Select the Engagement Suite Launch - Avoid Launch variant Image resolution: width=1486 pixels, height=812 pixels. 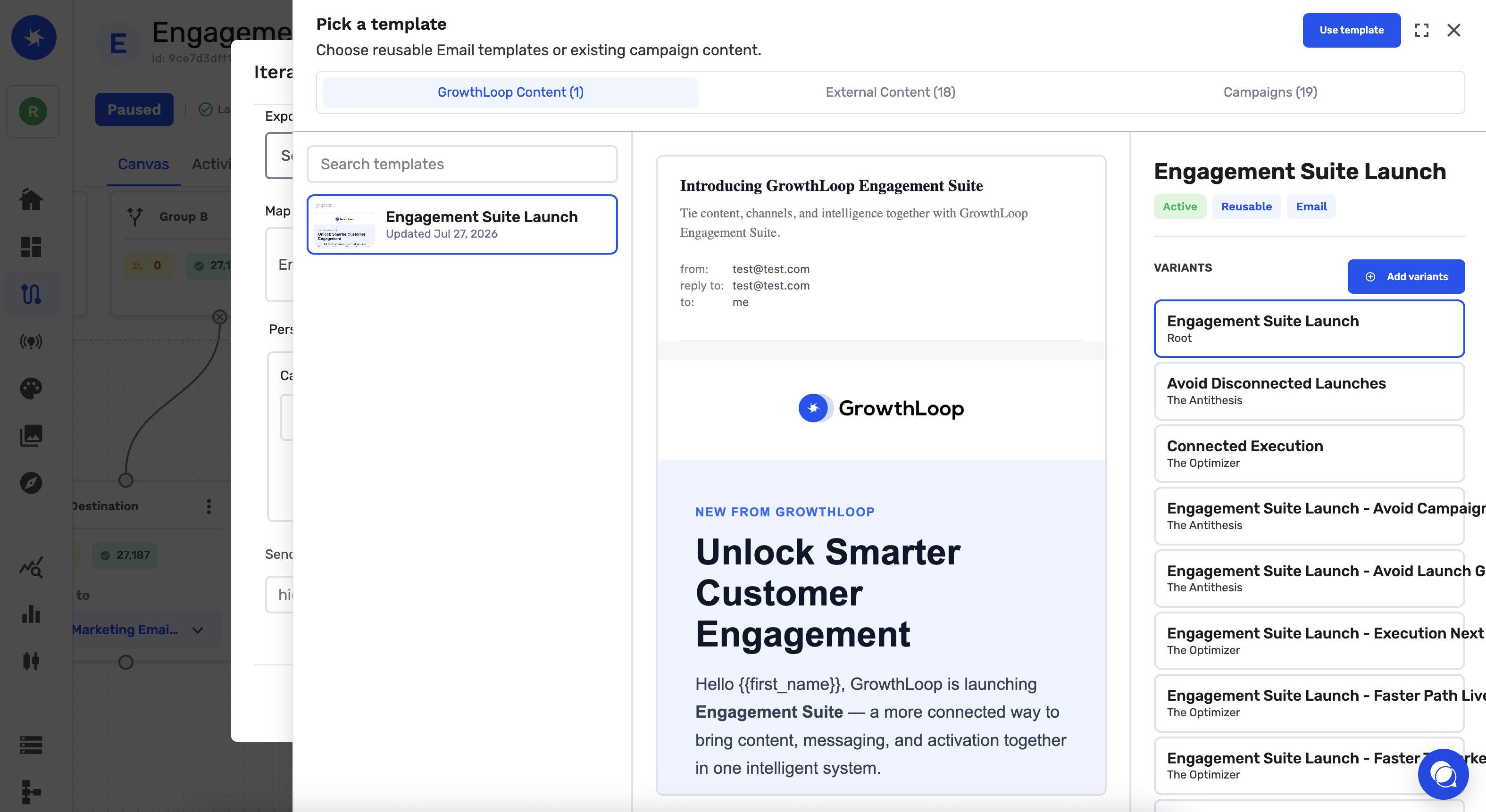pos(1309,579)
